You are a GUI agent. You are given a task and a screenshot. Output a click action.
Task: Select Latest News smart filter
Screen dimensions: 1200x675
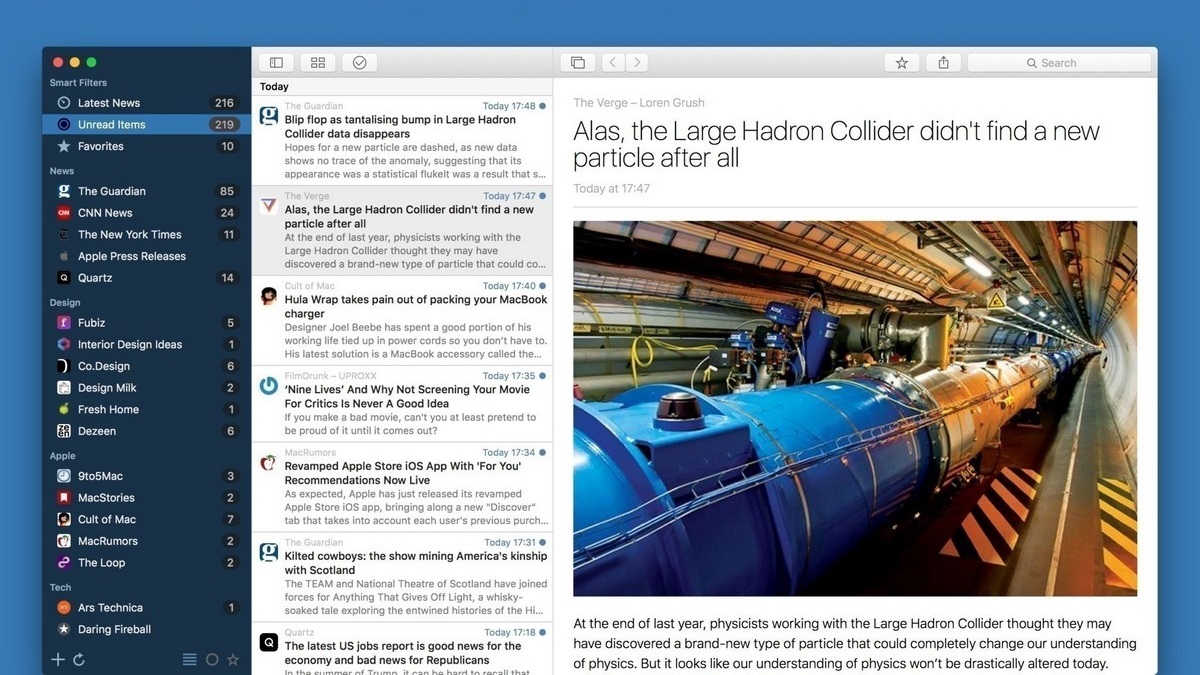coord(146,103)
